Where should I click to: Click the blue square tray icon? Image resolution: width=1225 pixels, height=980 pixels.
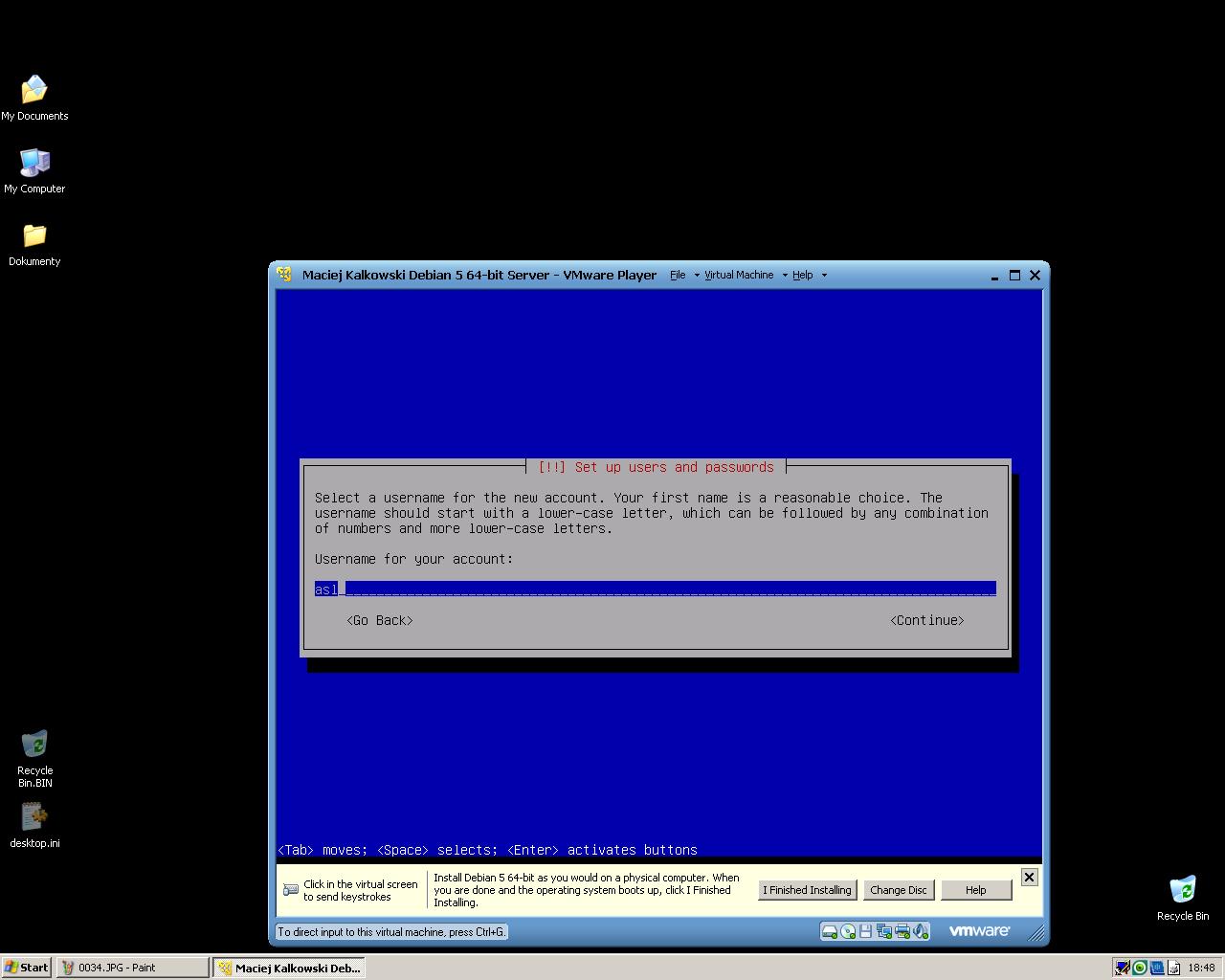coord(1156,968)
